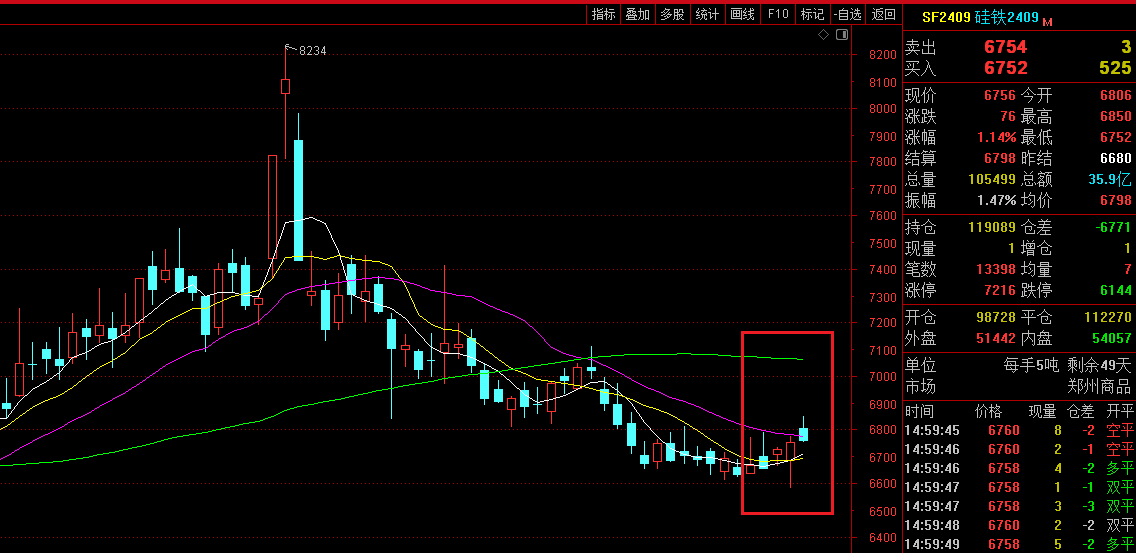Switch to 多股 multi-stock view
1136x553 pixels.
click(x=672, y=14)
